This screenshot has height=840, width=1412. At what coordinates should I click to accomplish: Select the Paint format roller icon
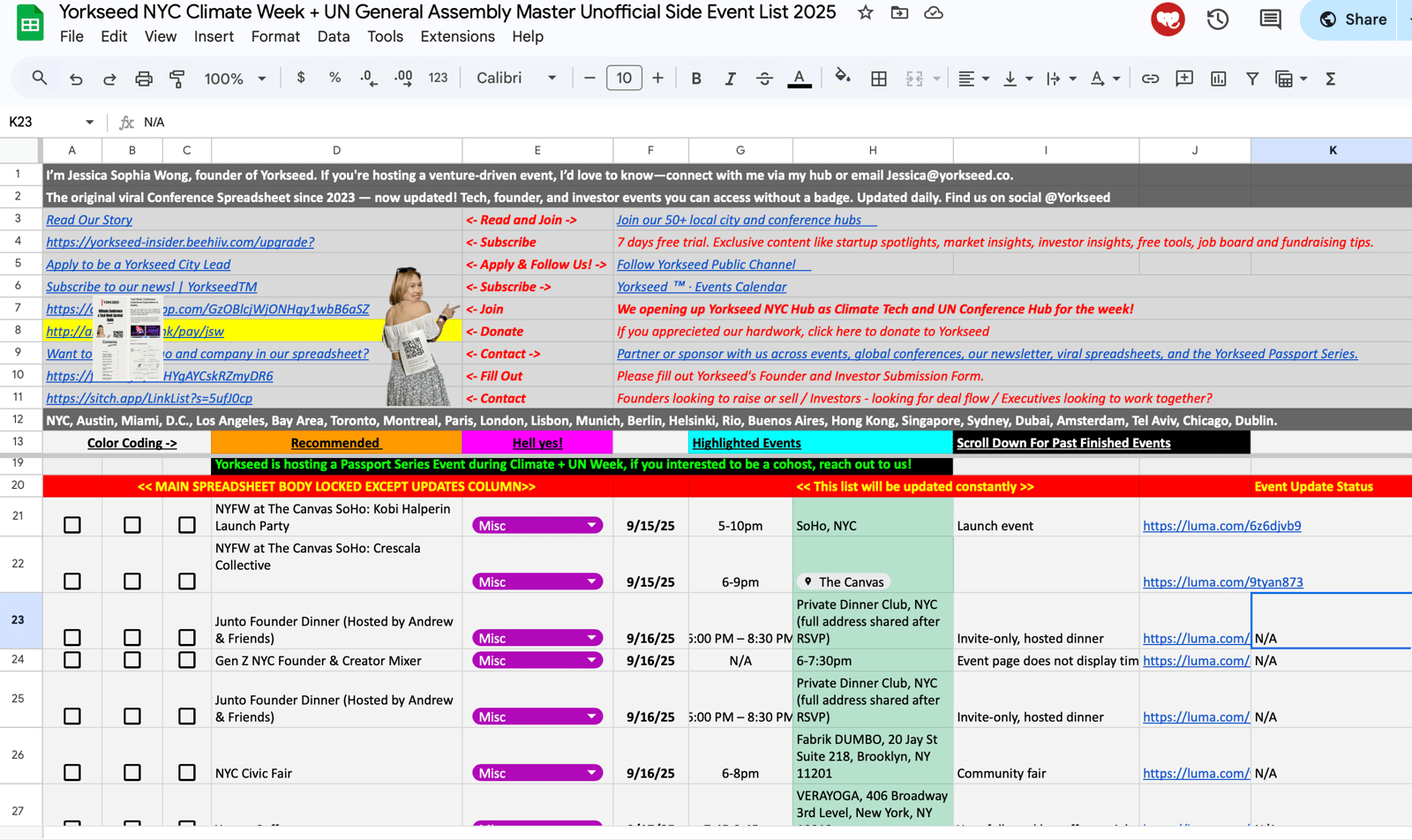177,79
